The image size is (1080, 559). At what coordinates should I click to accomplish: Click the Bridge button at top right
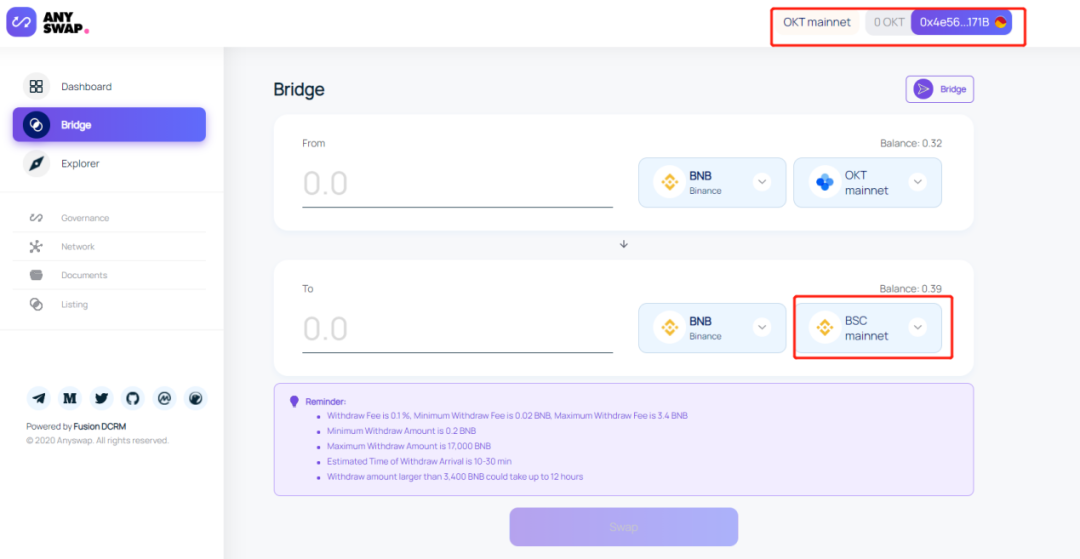(x=939, y=89)
